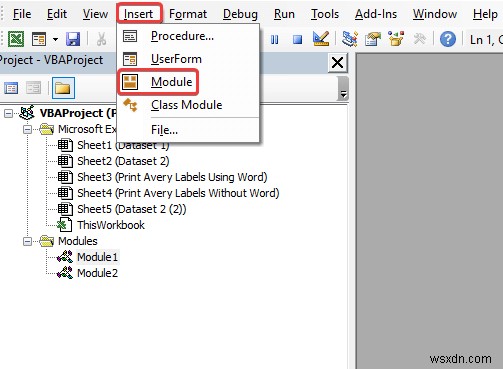This screenshot has width=503, height=369.
Task: Click the Insert UserForm toolbar icon
Action: point(39,39)
